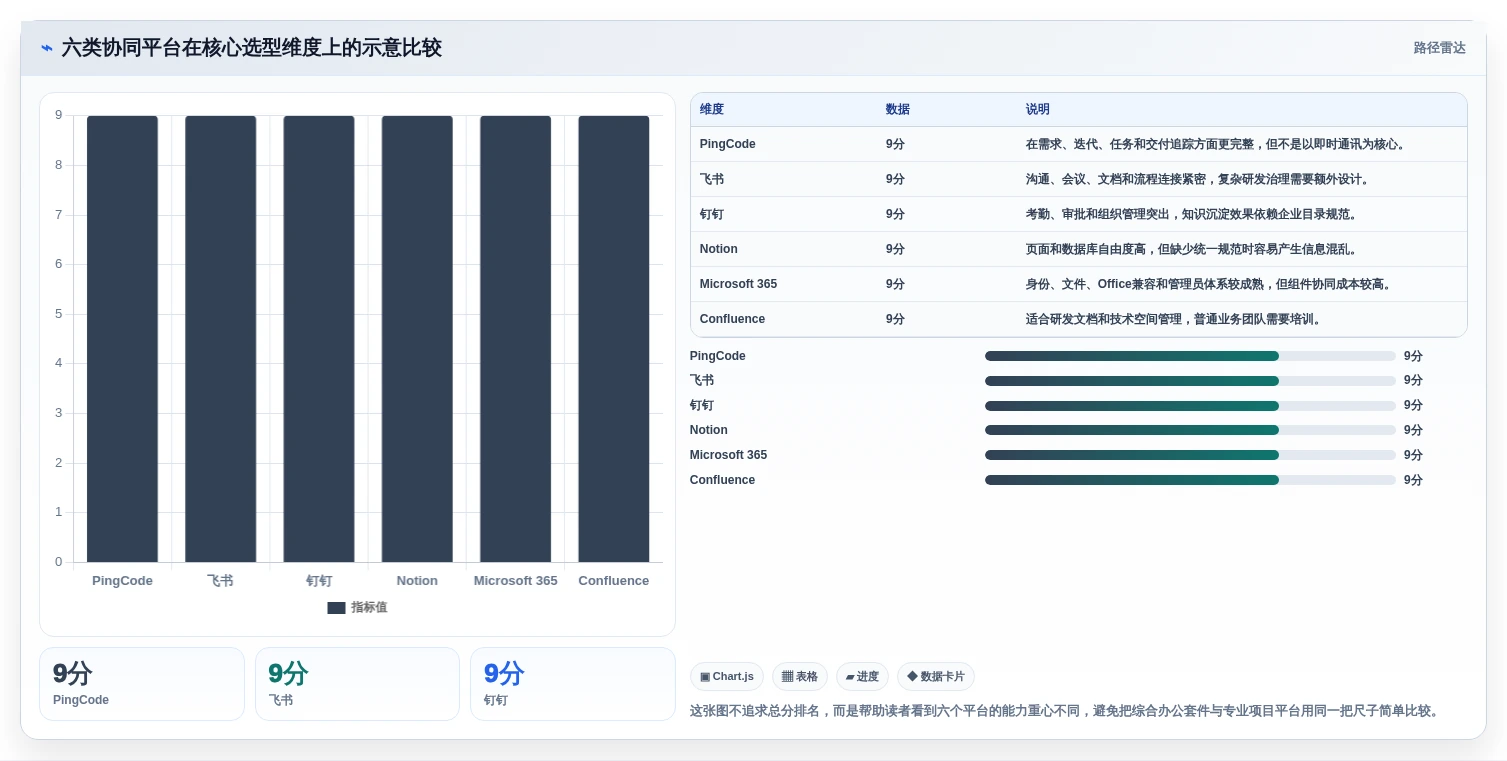
Task: Click the 钉钉 9分 summary card
Action: [573, 684]
